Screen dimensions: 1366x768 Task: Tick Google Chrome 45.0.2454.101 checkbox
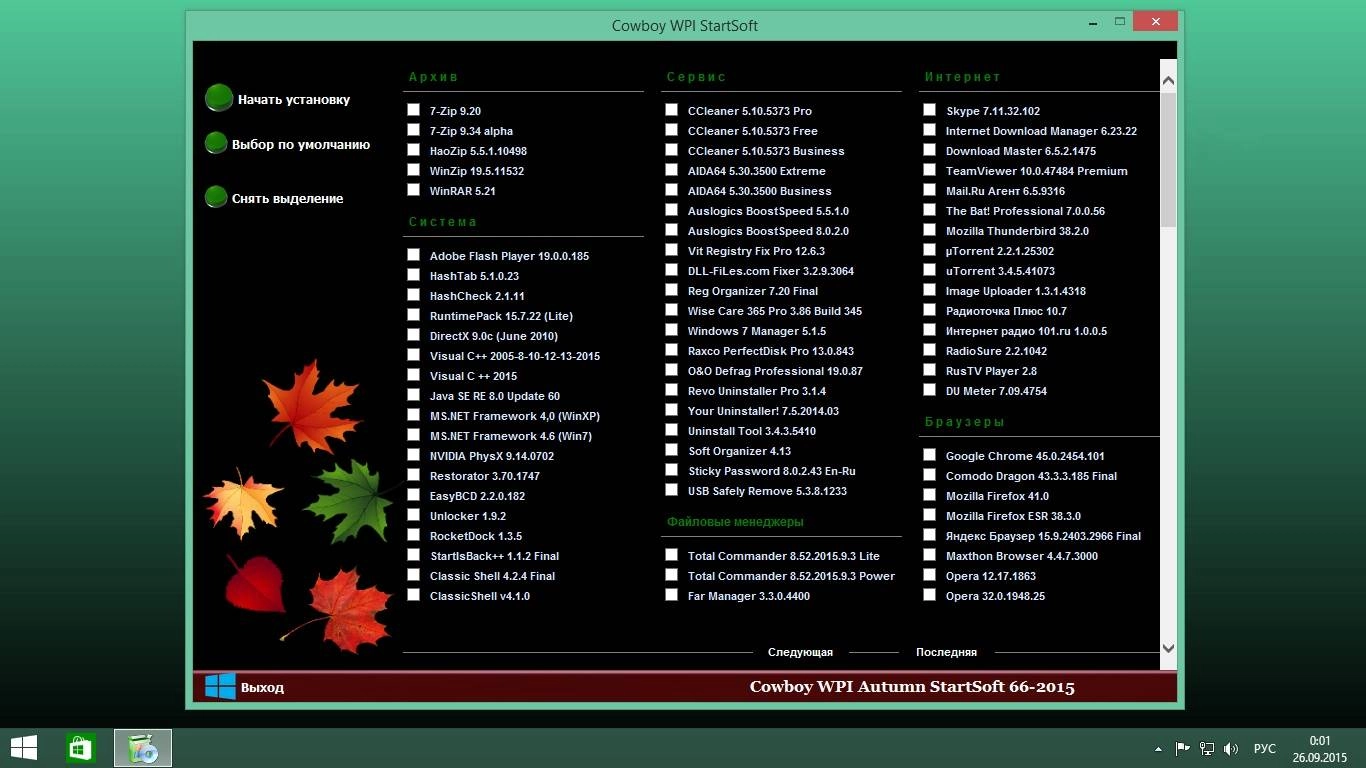pos(930,455)
